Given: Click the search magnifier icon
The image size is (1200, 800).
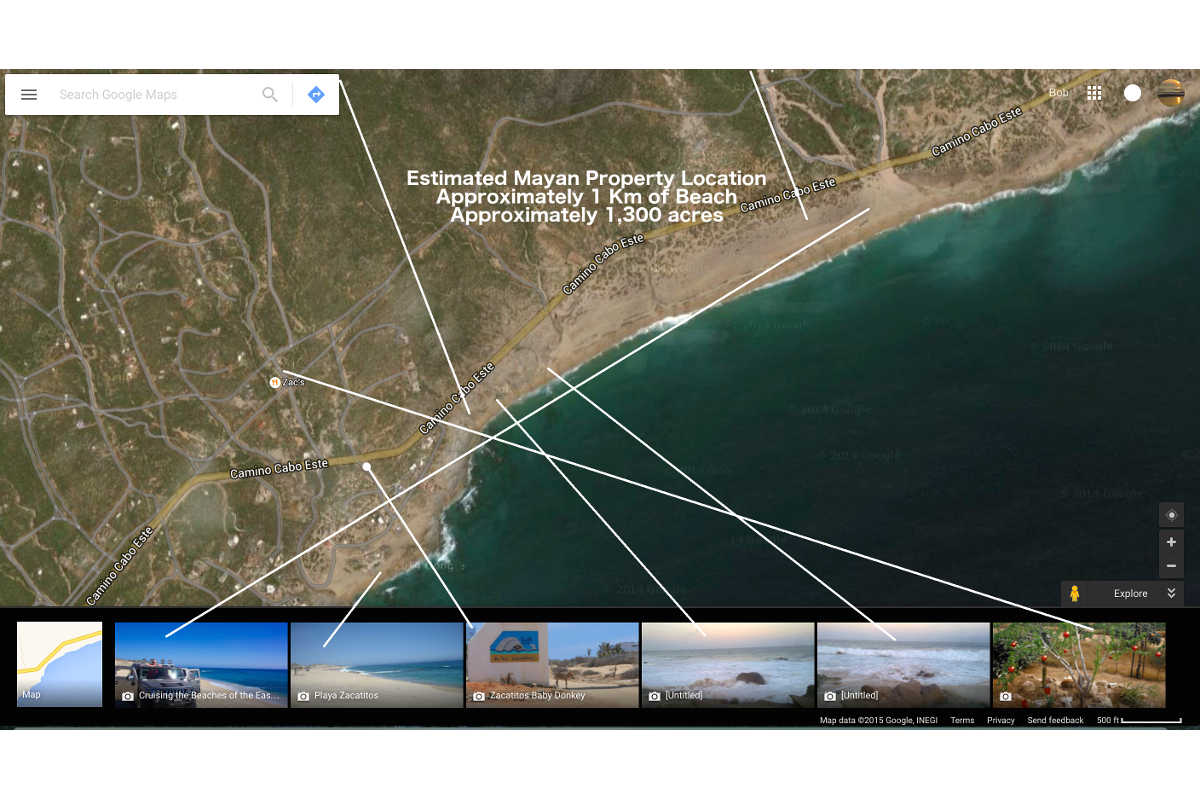Looking at the screenshot, I should [270, 95].
